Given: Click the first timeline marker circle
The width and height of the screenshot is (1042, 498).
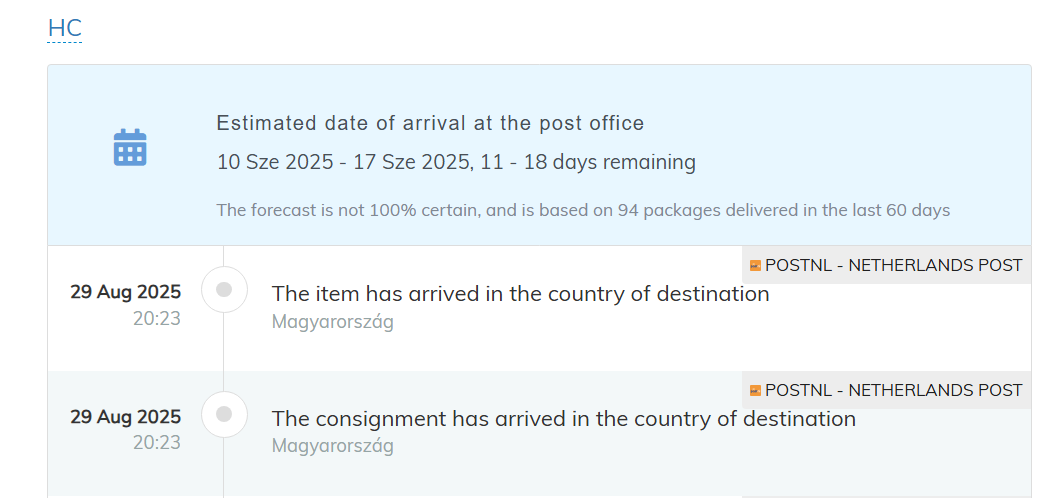Looking at the screenshot, I should [224, 289].
